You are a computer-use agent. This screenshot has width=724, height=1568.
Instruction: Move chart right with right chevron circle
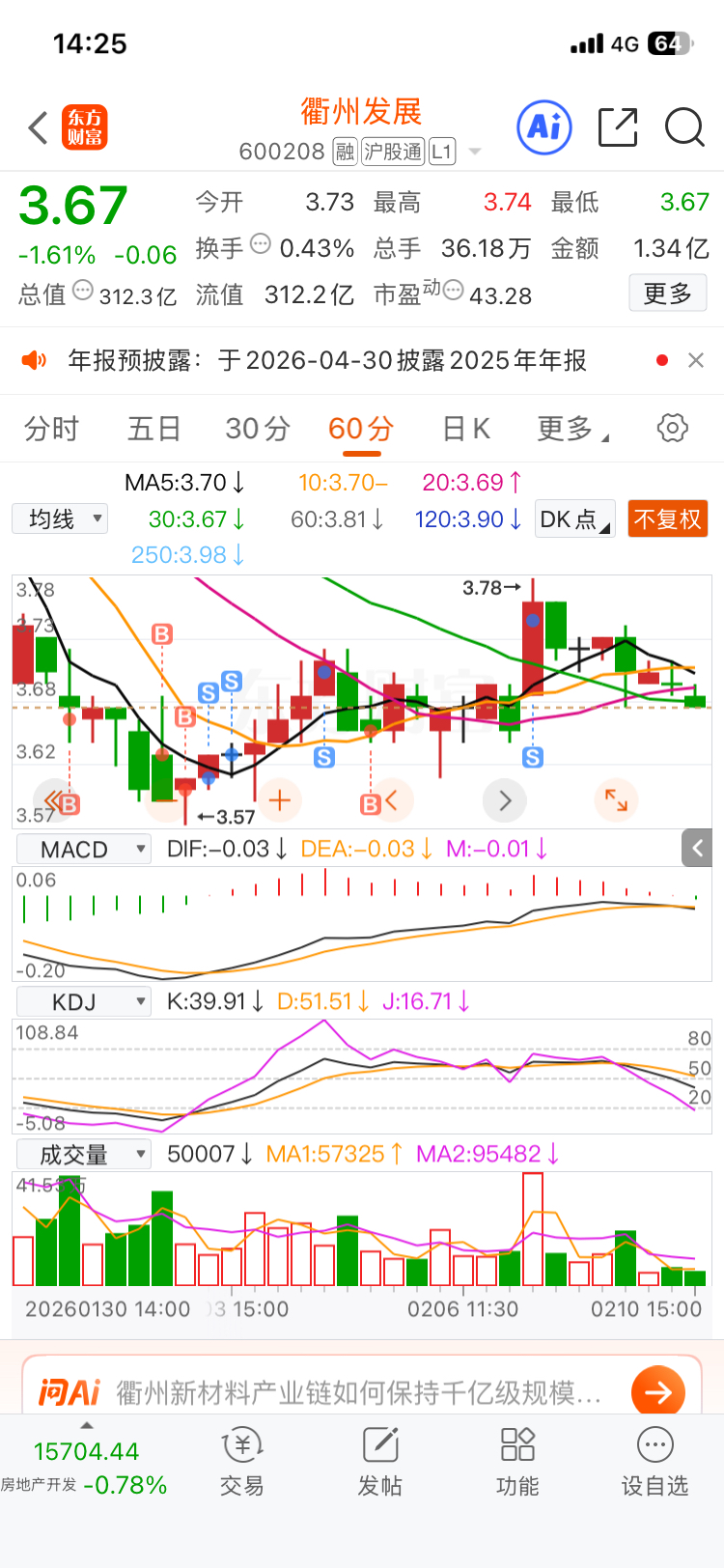pyautogui.click(x=504, y=800)
